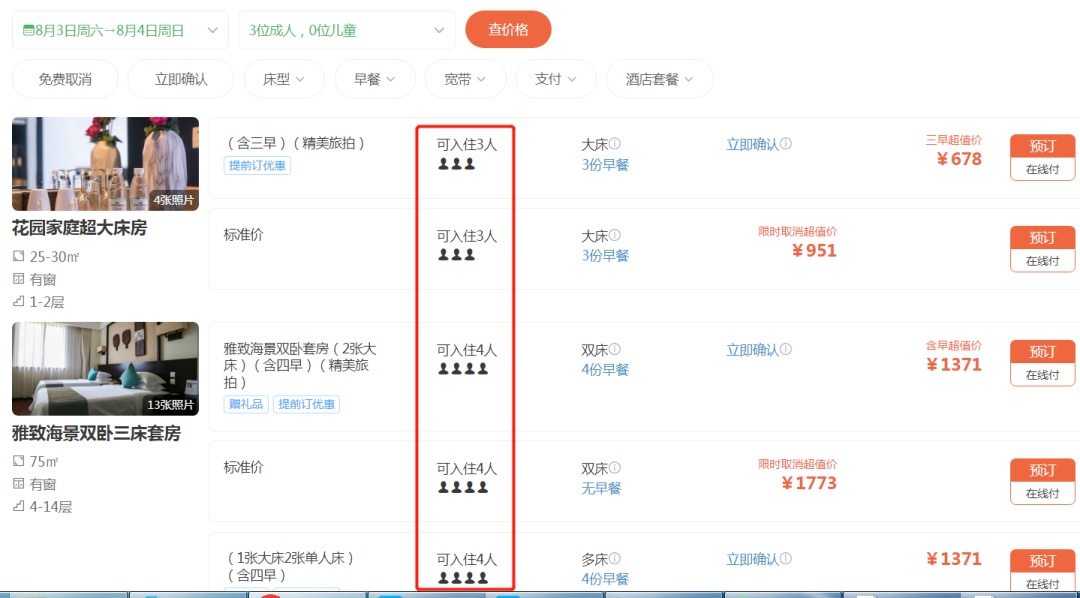Open the guest selector showing 3位成人，0位儿童

coord(345,29)
